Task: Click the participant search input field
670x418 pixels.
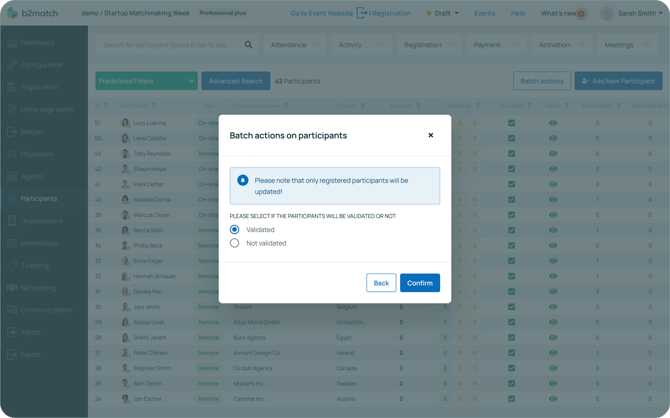Action: [170, 45]
